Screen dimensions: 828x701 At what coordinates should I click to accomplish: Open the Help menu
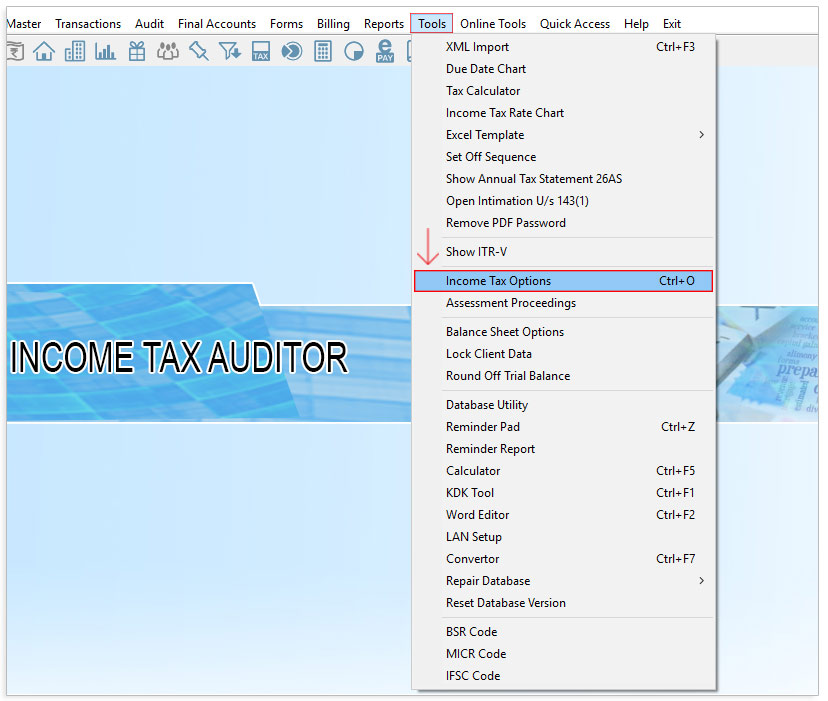click(x=636, y=24)
